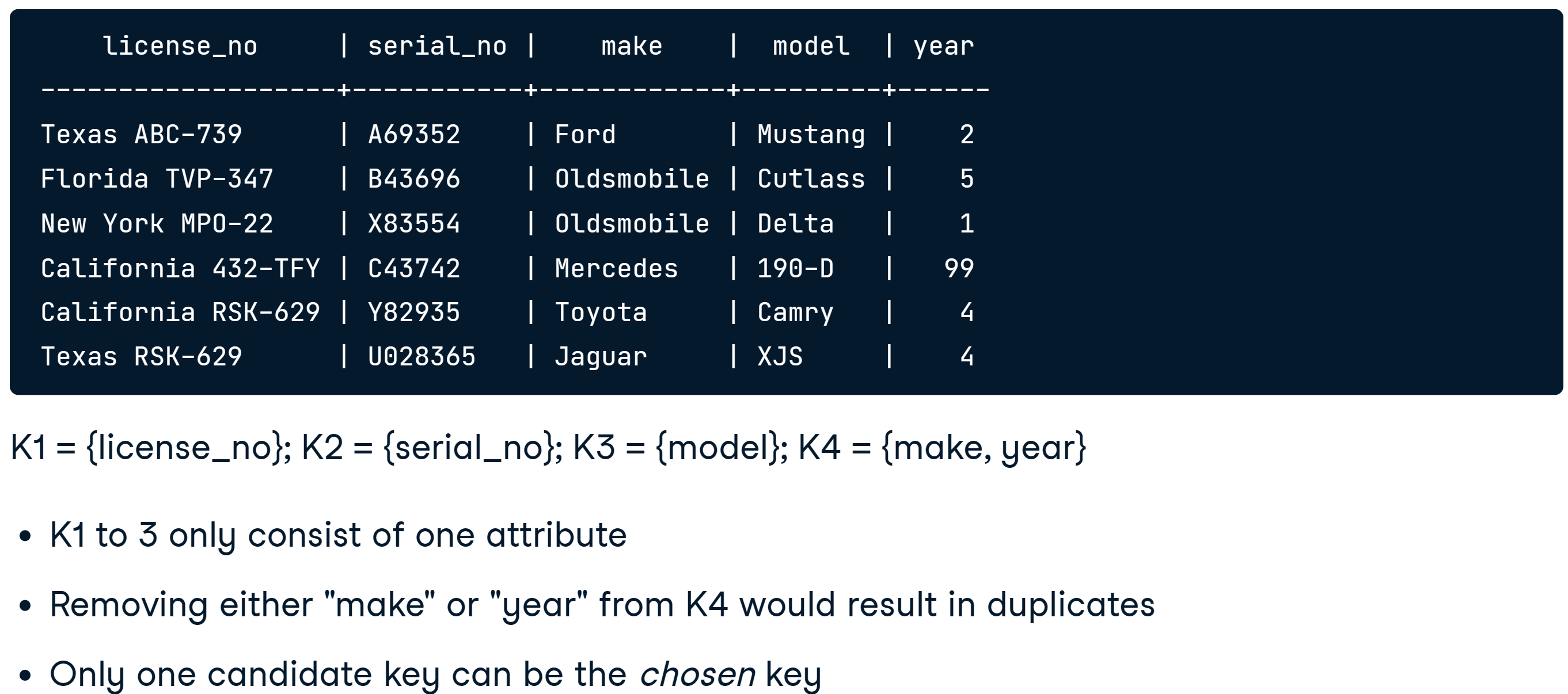Click the bullet about removing make or year
This screenshot has height=694, width=1568.
tap(602, 605)
